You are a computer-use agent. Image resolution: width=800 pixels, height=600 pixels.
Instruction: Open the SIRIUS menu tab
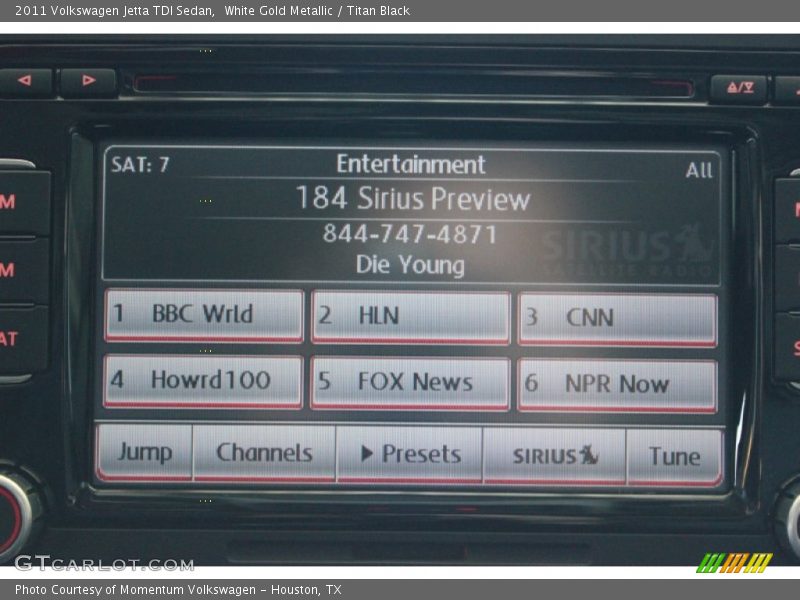555,456
